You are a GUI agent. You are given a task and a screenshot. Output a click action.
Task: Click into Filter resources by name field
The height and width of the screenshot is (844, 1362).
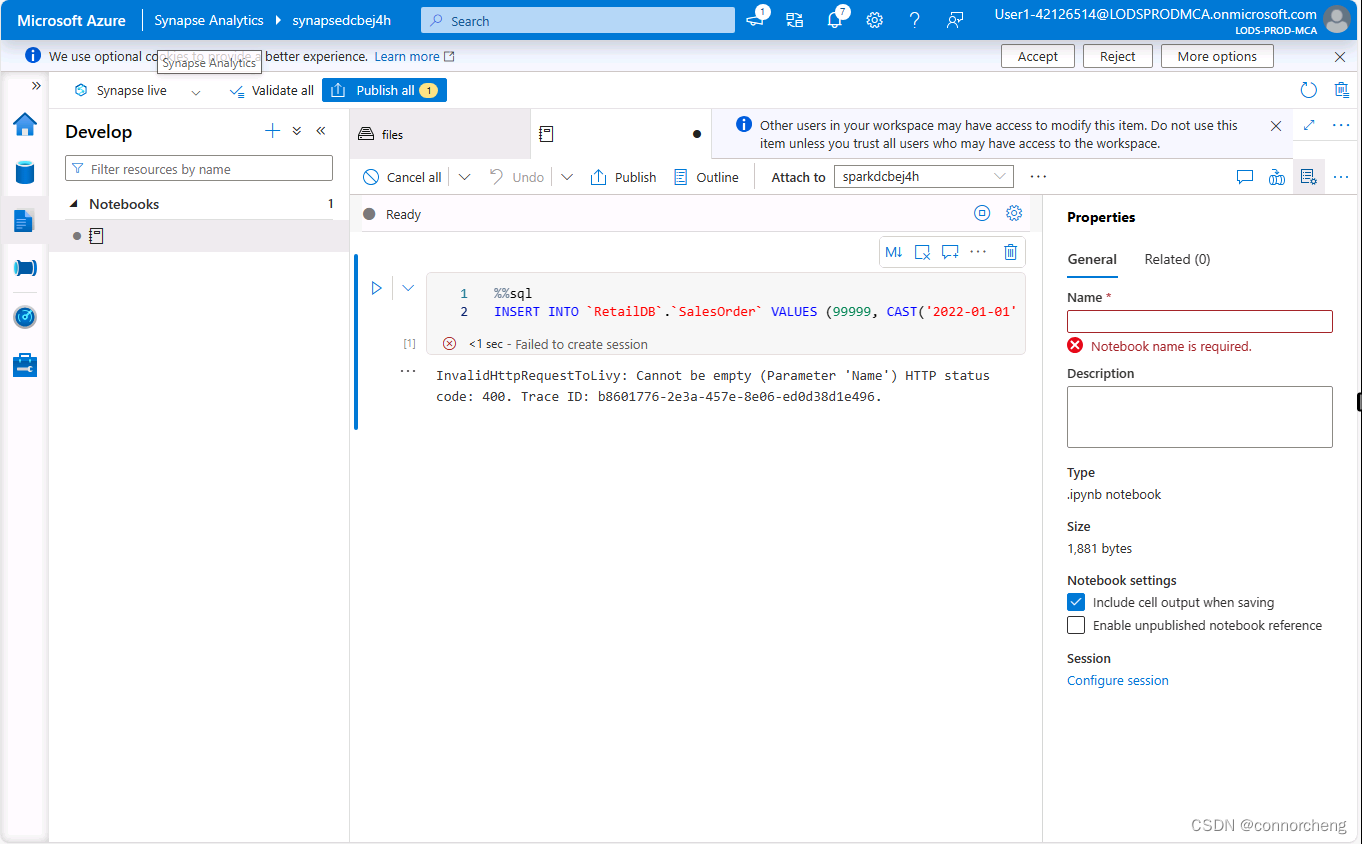click(199, 168)
